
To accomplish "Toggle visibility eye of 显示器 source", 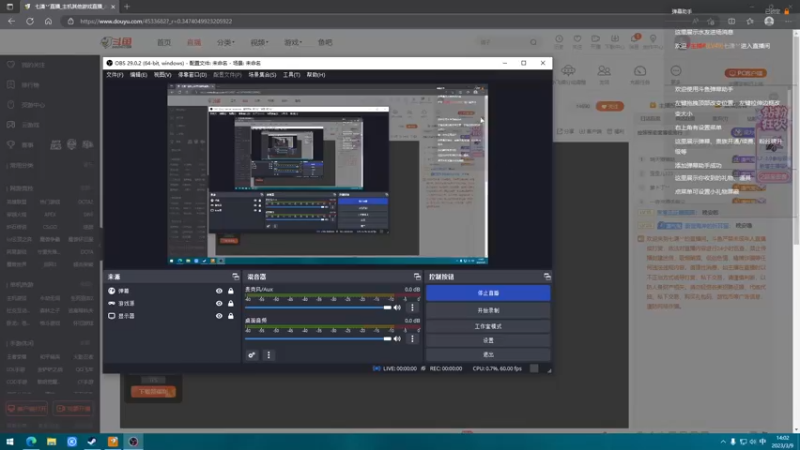I will (219, 316).
